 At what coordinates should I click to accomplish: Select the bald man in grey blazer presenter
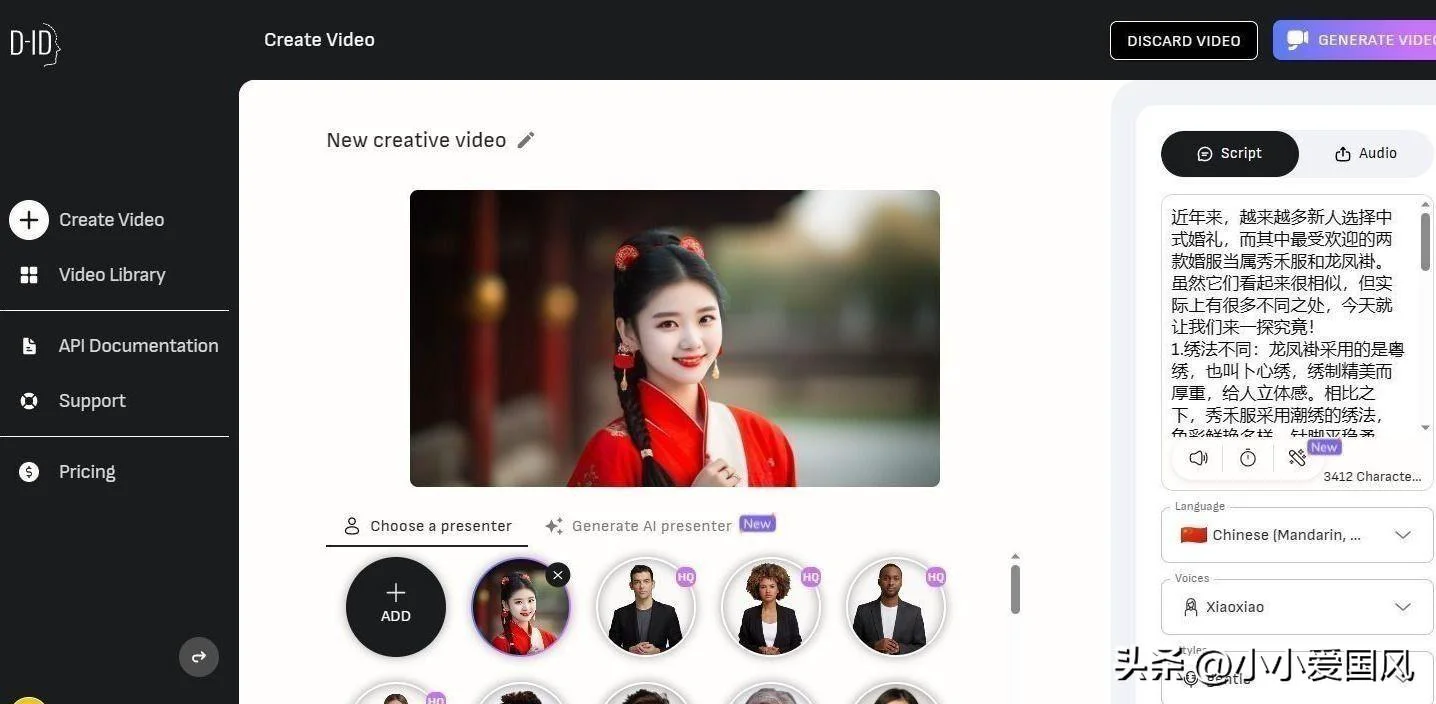tap(895, 607)
